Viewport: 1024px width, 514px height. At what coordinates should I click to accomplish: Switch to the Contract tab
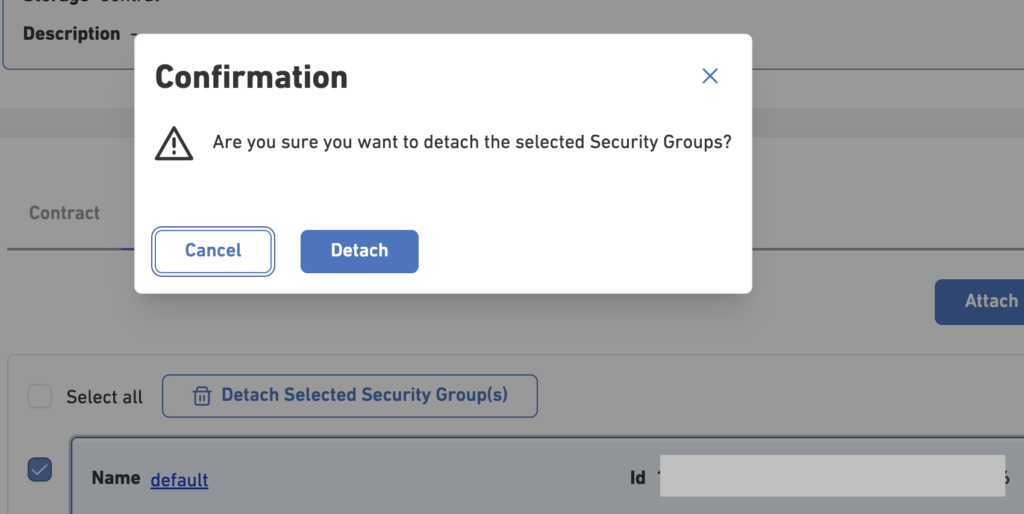[x=64, y=213]
